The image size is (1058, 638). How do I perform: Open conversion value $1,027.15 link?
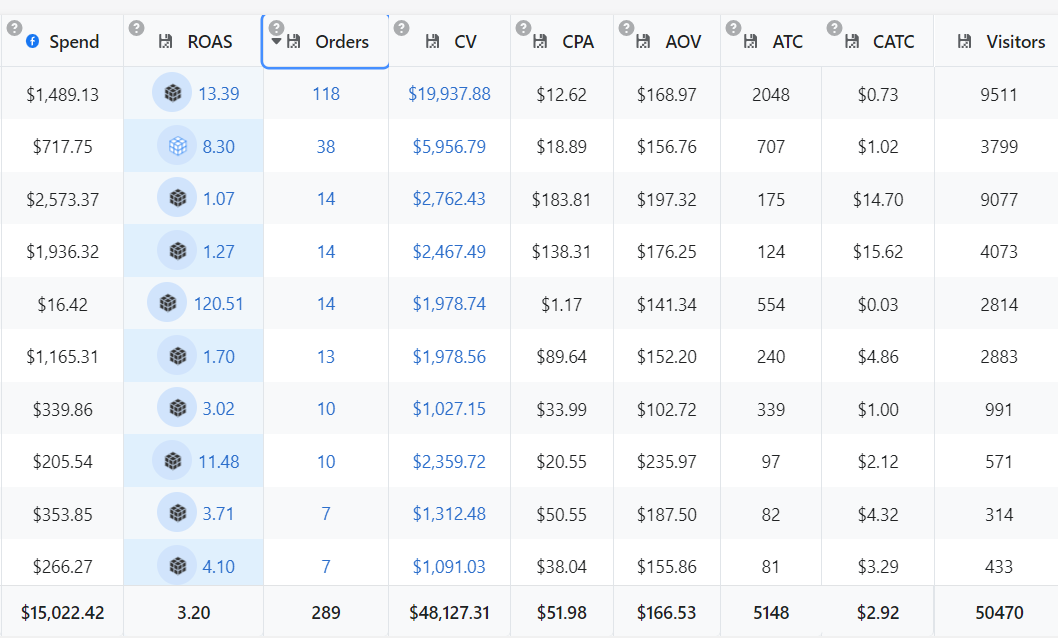(x=449, y=409)
